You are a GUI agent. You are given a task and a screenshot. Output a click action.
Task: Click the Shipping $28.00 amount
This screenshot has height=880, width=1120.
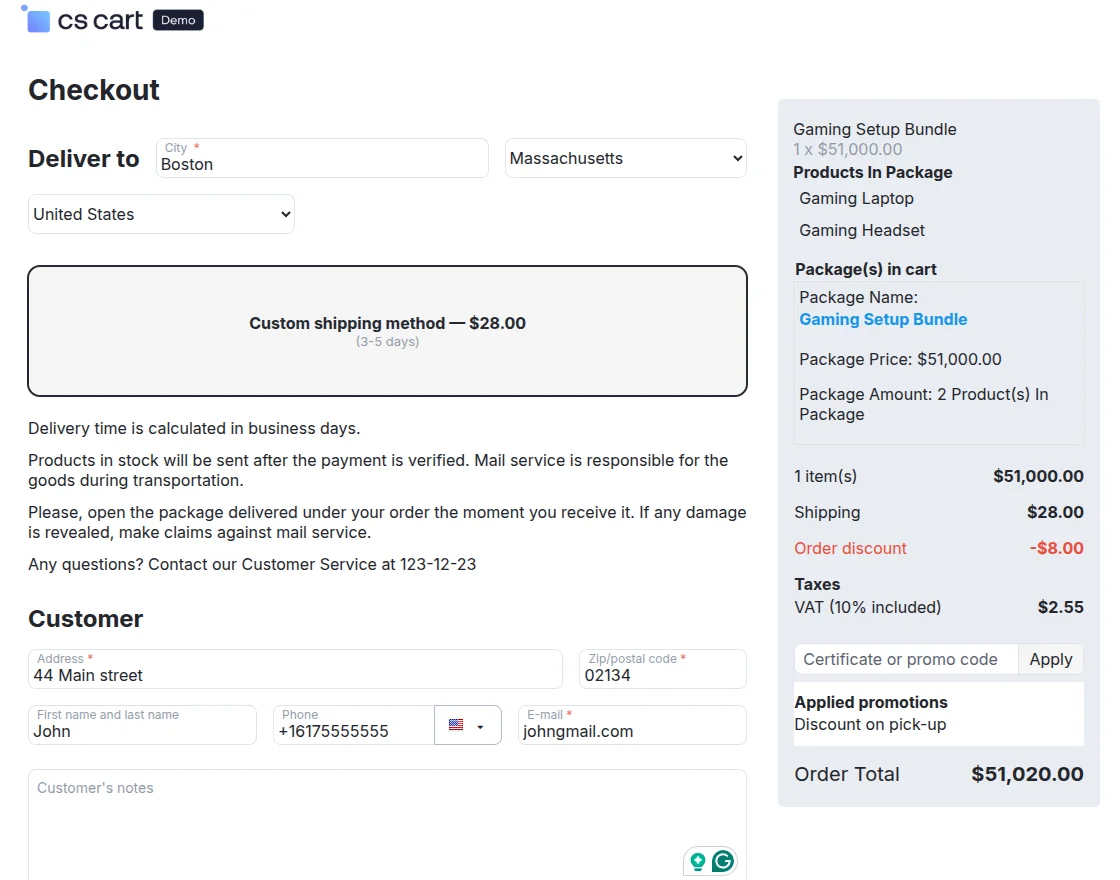tap(1055, 512)
